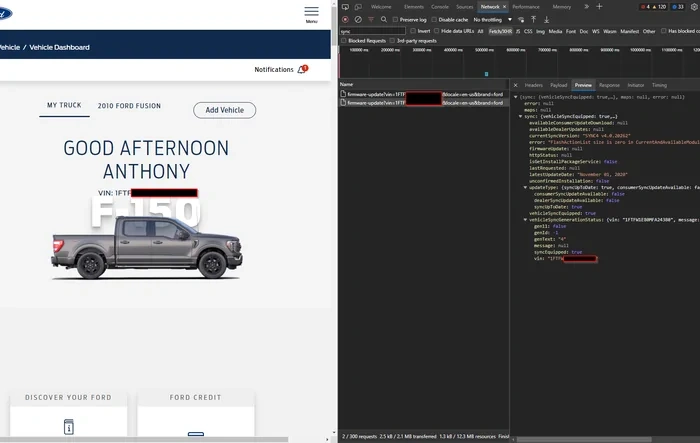Open the hamburger Menu icon
Viewport: 700px width, 443px height.
(x=311, y=12)
